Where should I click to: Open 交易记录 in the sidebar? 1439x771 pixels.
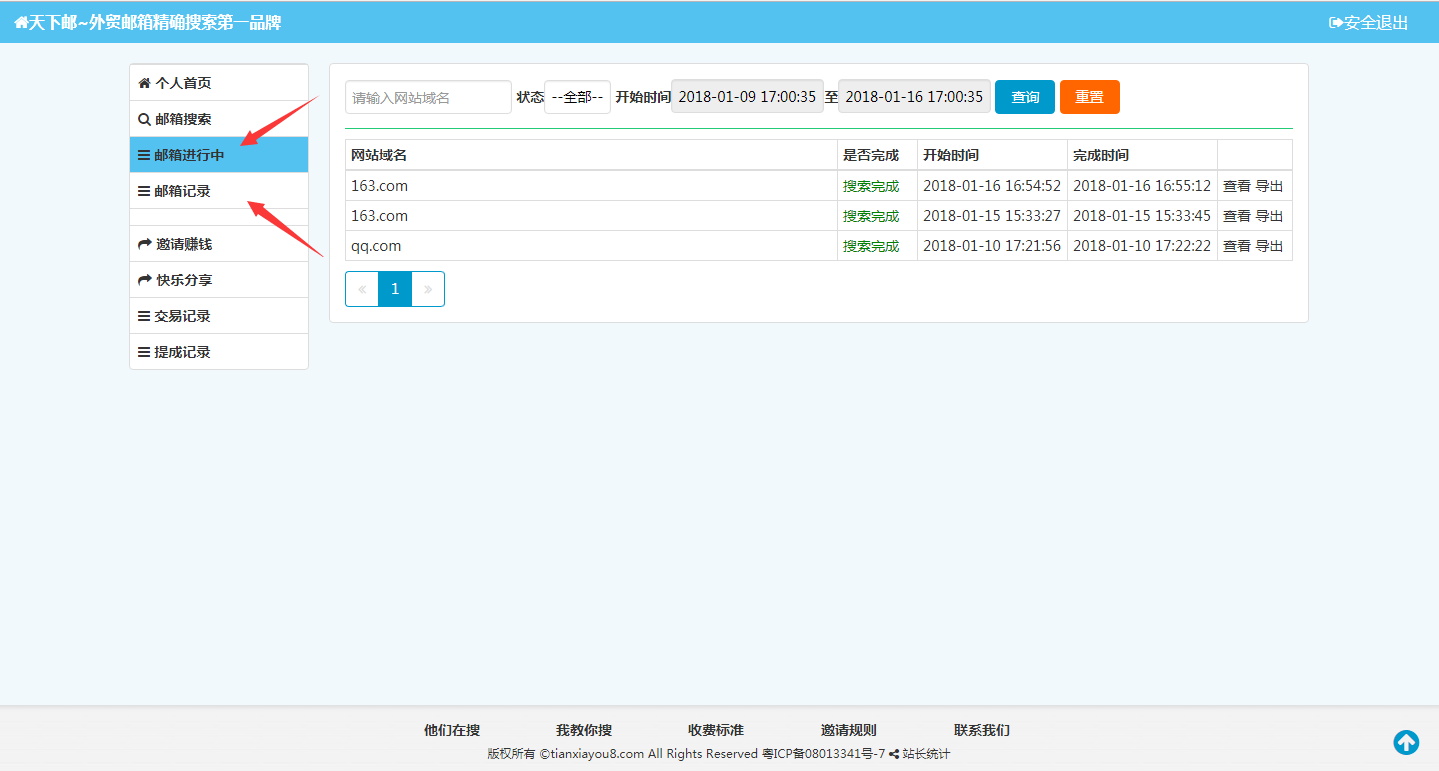[x=219, y=316]
